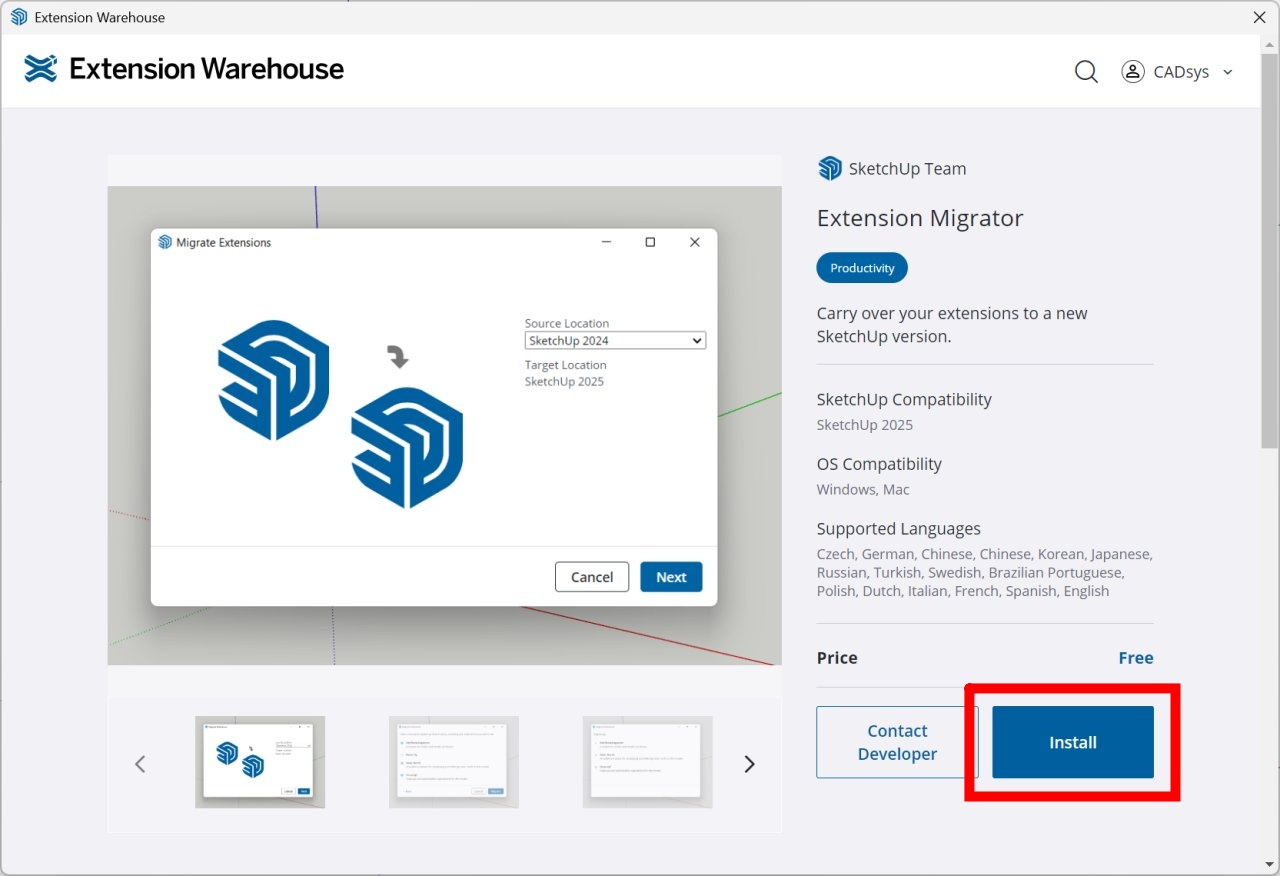Click the vertical scrollbar thumb
This screenshot has height=876, width=1280.
pos(1269,250)
